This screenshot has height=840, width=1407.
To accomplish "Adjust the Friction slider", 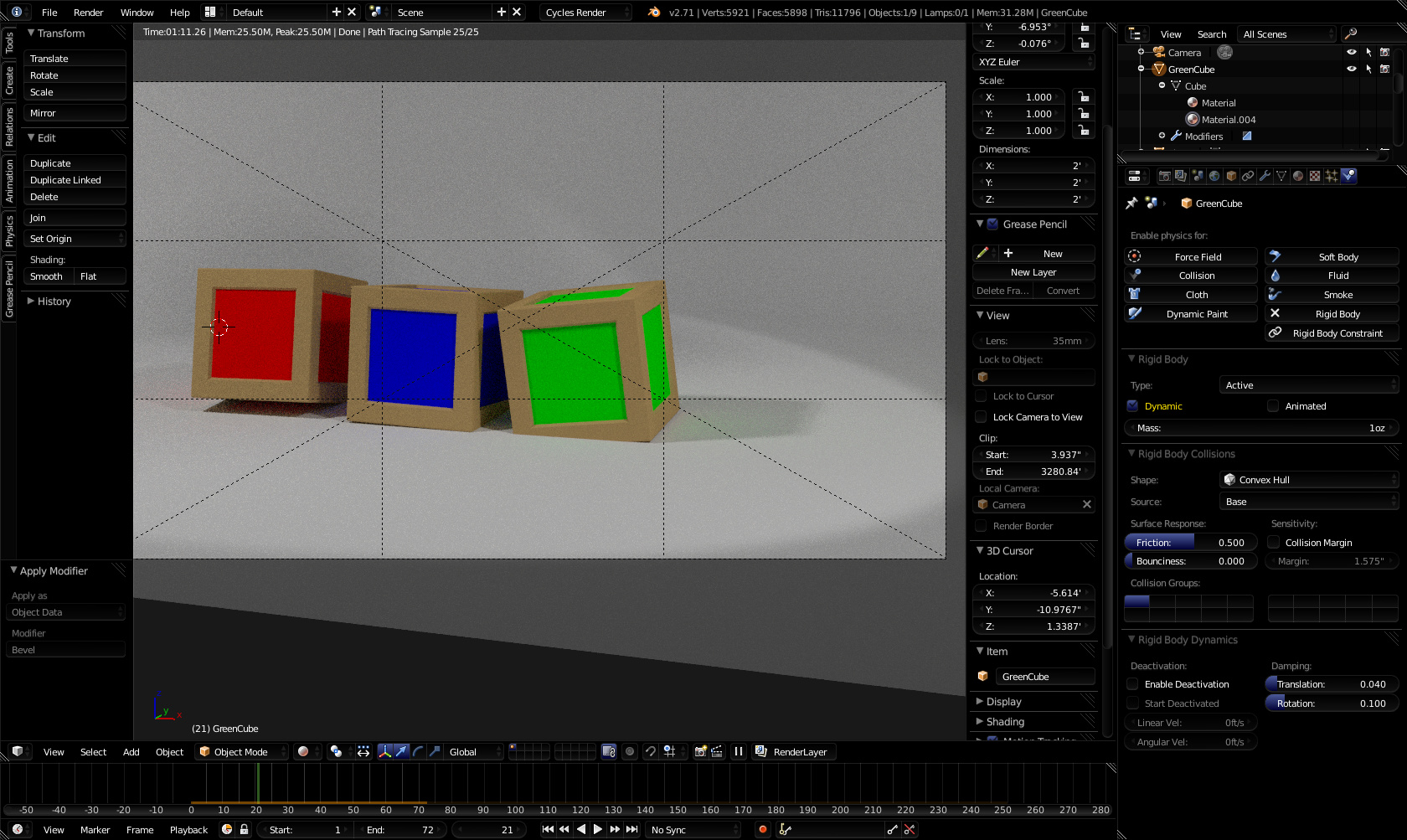I will tap(1190, 543).
